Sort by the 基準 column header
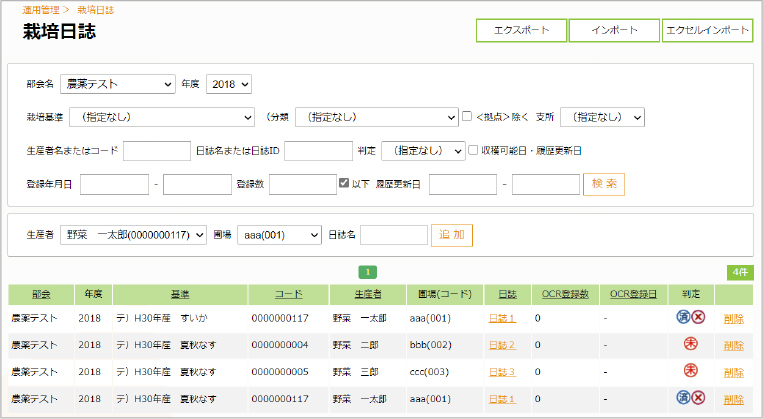This screenshot has width=763, height=419. 180,294
